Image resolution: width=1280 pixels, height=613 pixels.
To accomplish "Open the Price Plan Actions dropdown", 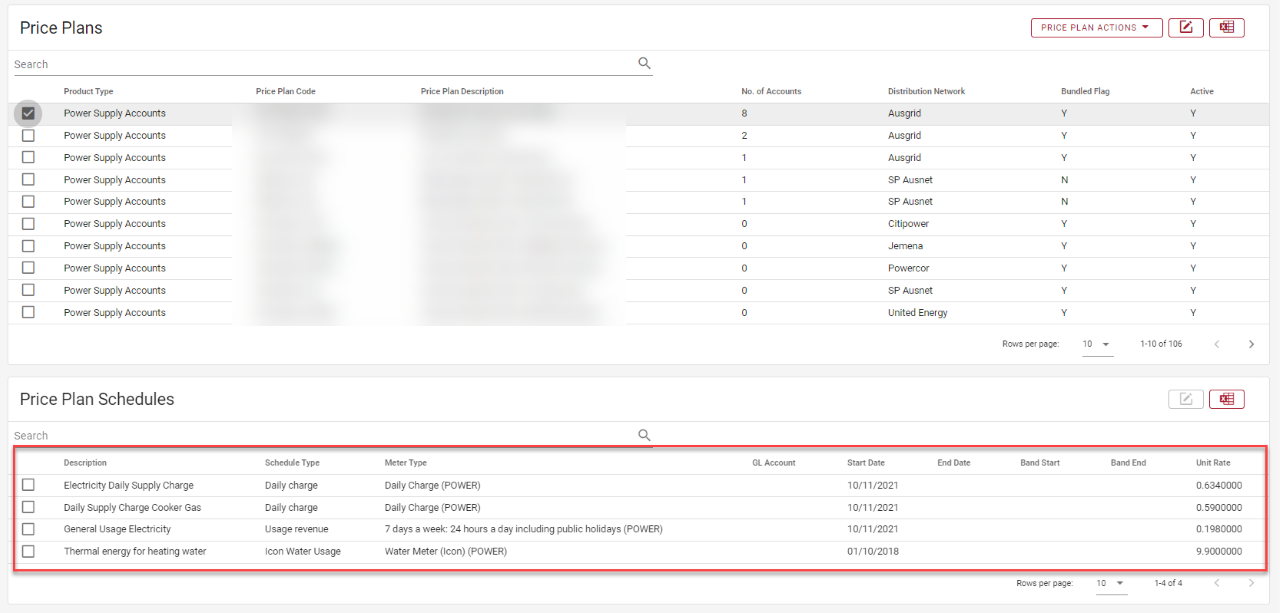I will tap(1096, 28).
